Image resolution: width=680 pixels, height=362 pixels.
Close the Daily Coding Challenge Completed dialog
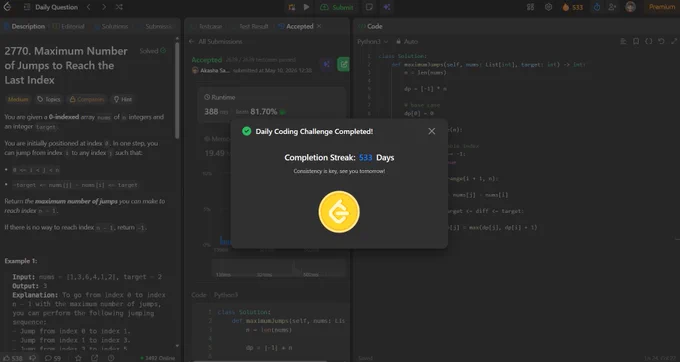432,131
